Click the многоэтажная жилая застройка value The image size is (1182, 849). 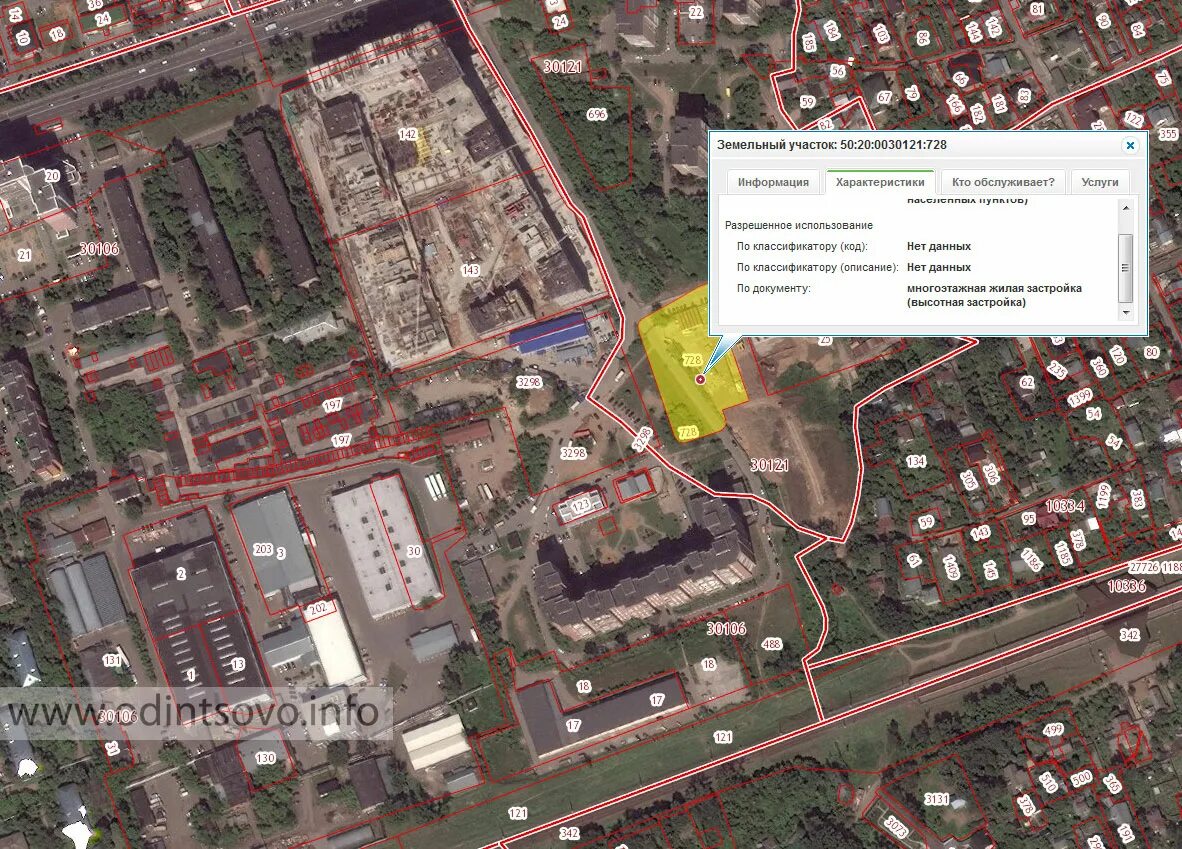coord(994,296)
